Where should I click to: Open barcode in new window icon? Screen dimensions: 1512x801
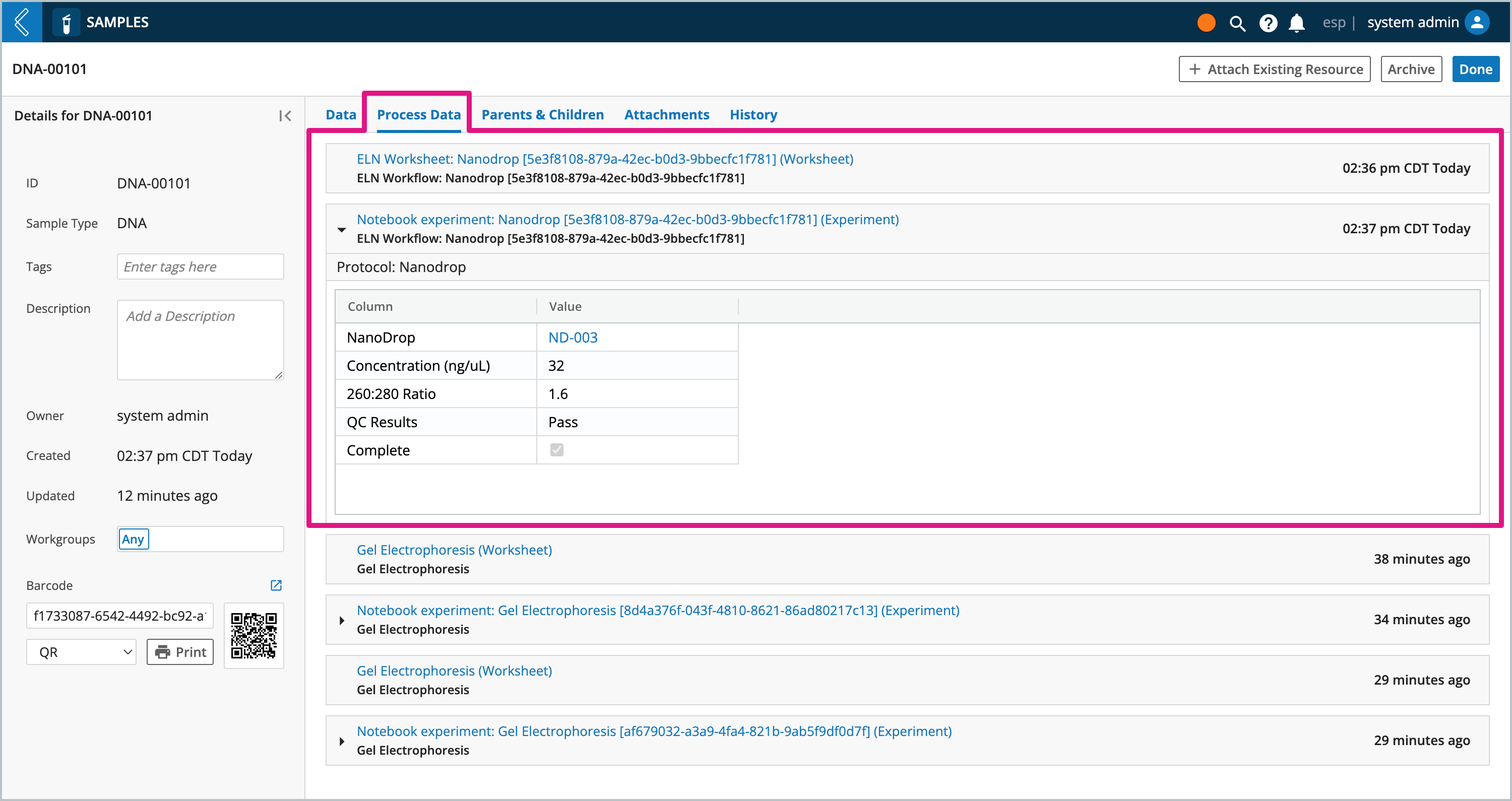276,585
